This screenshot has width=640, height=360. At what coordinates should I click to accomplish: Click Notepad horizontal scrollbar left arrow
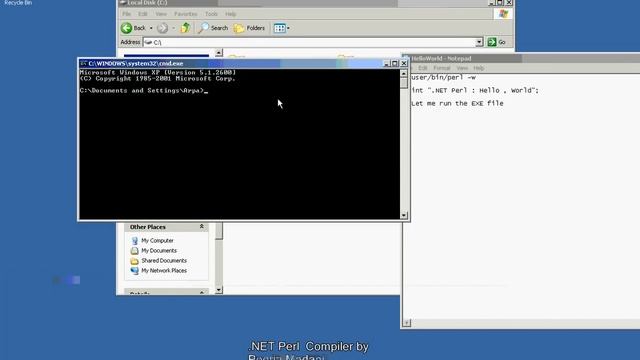(407, 322)
